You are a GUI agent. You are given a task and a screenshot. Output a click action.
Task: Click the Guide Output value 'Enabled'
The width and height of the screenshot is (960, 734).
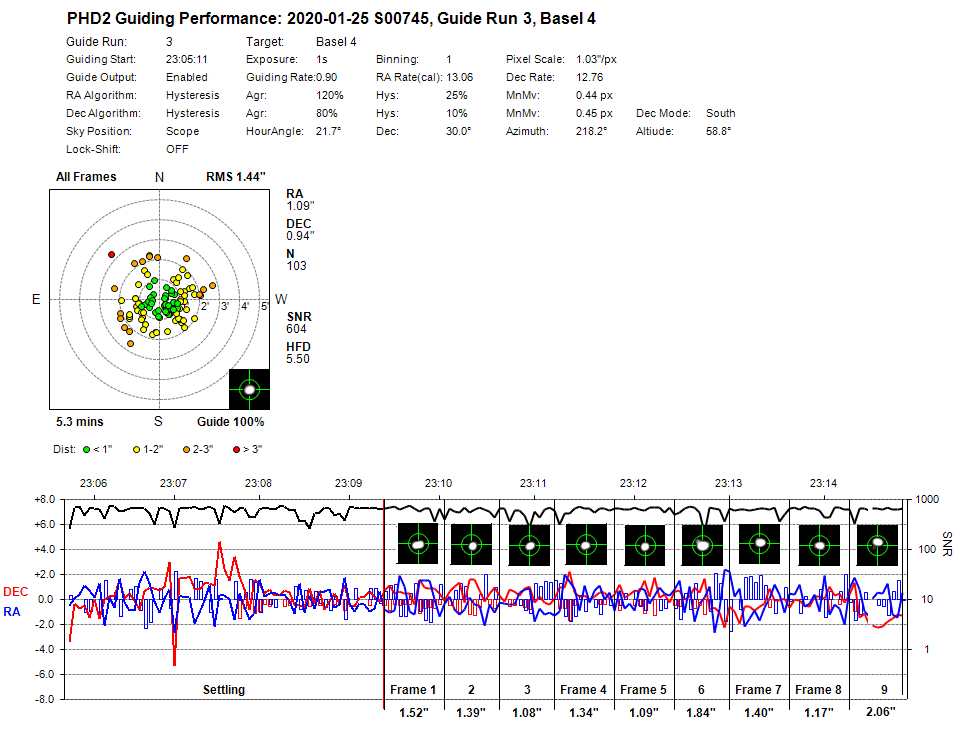click(187, 77)
